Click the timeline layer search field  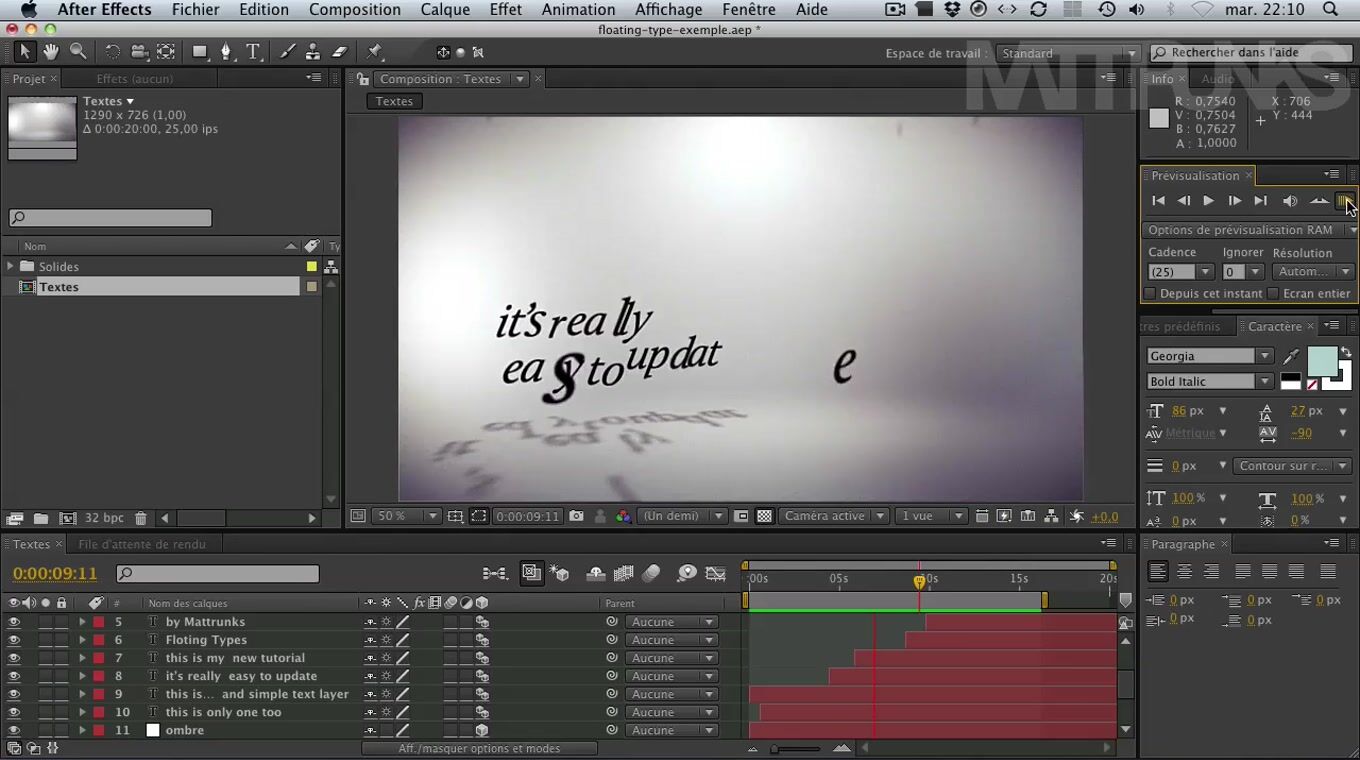pos(218,574)
